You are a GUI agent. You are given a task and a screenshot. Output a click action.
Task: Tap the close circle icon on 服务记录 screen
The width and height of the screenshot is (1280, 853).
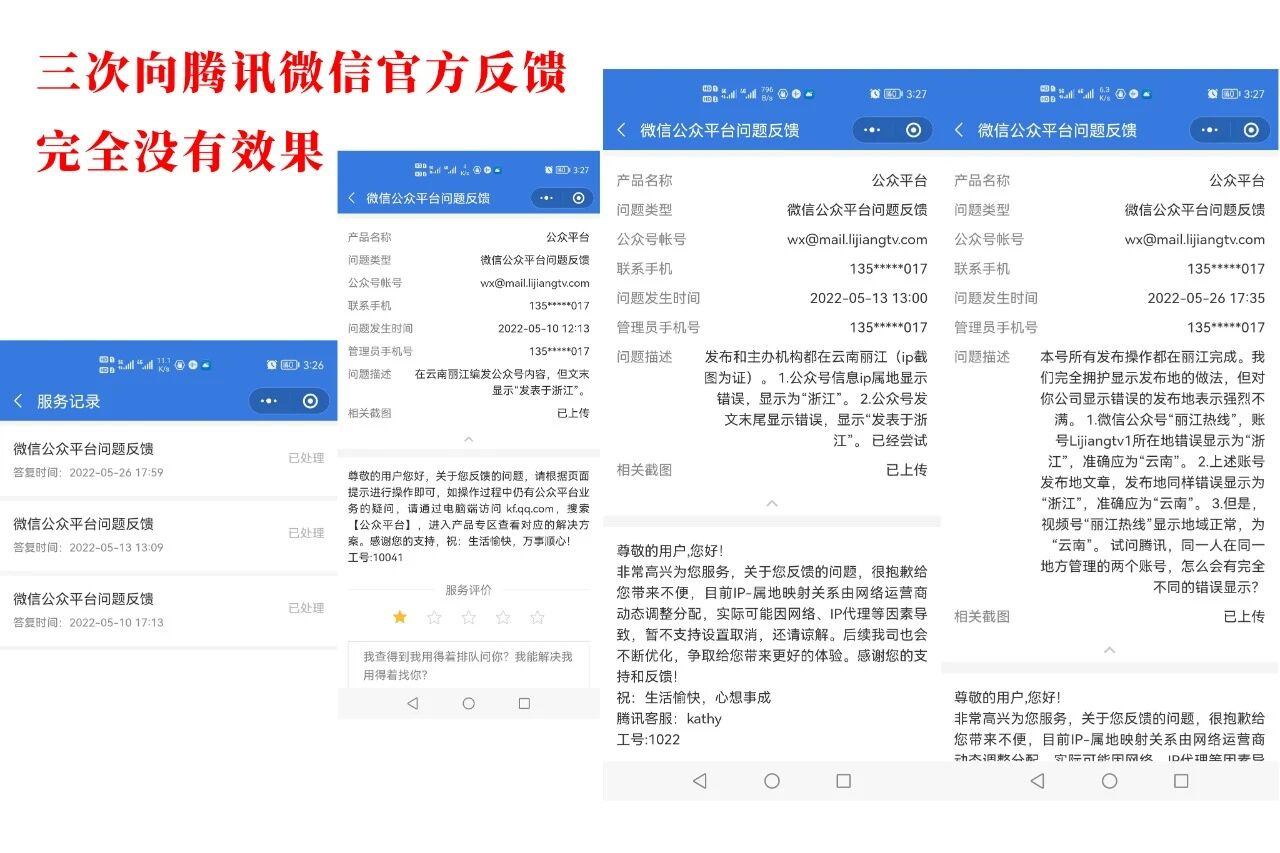(x=310, y=401)
